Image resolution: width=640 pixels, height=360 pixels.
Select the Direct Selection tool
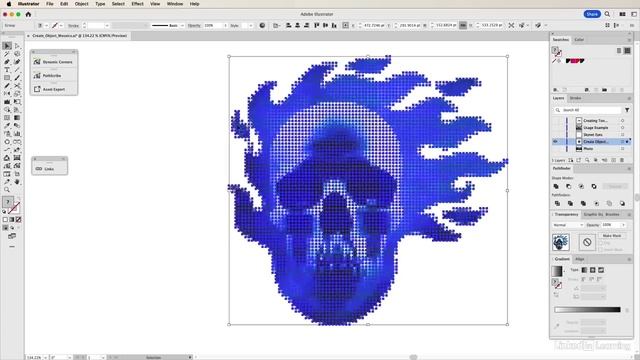(17, 46)
